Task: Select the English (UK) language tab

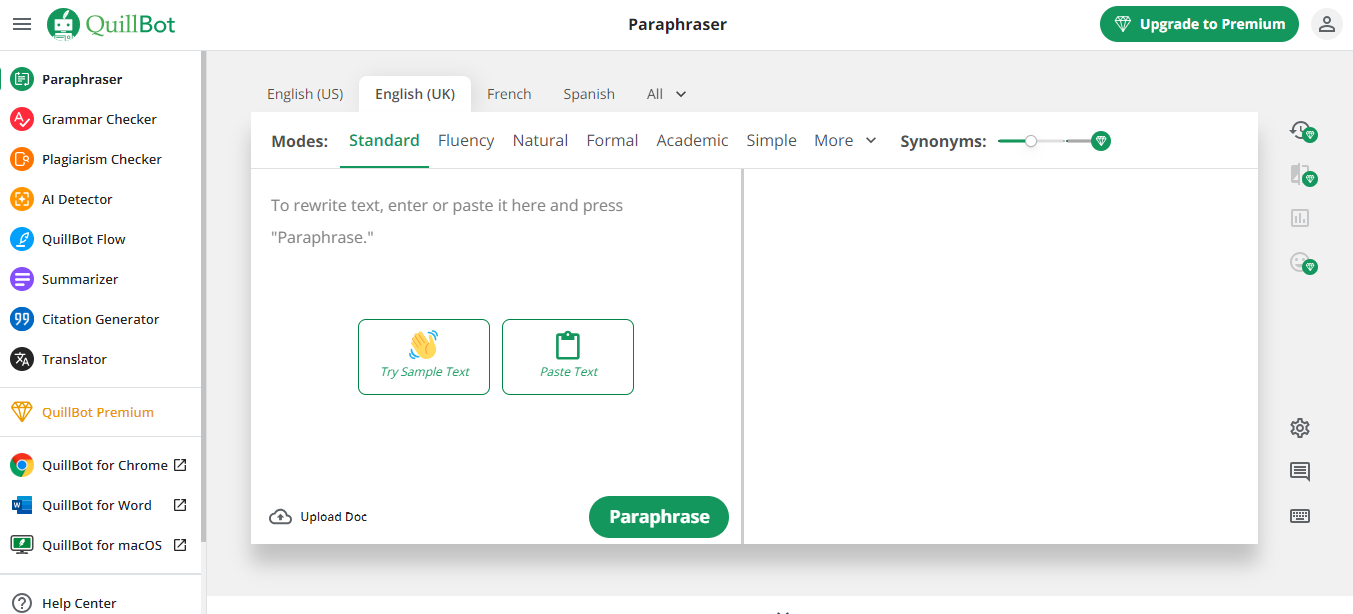Action: [415, 94]
